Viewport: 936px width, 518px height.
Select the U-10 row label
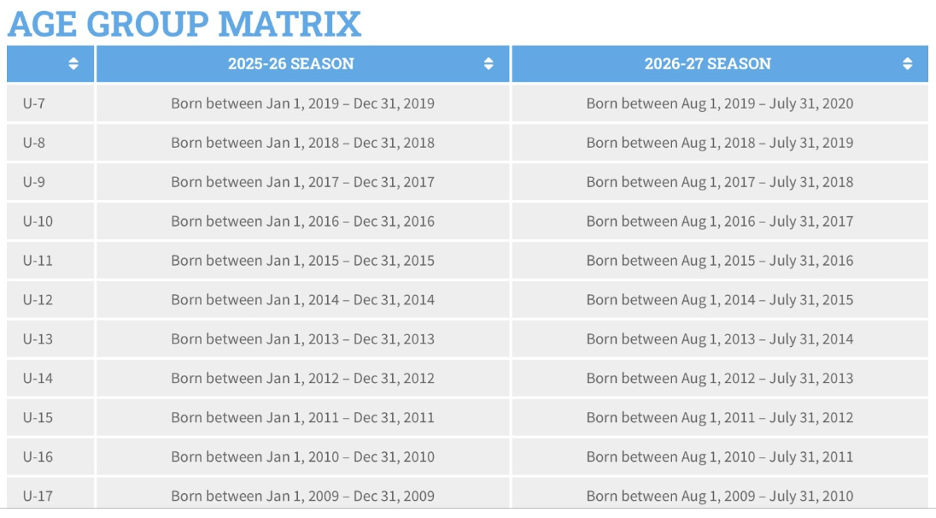pyautogui.click(x=38, y=221)
